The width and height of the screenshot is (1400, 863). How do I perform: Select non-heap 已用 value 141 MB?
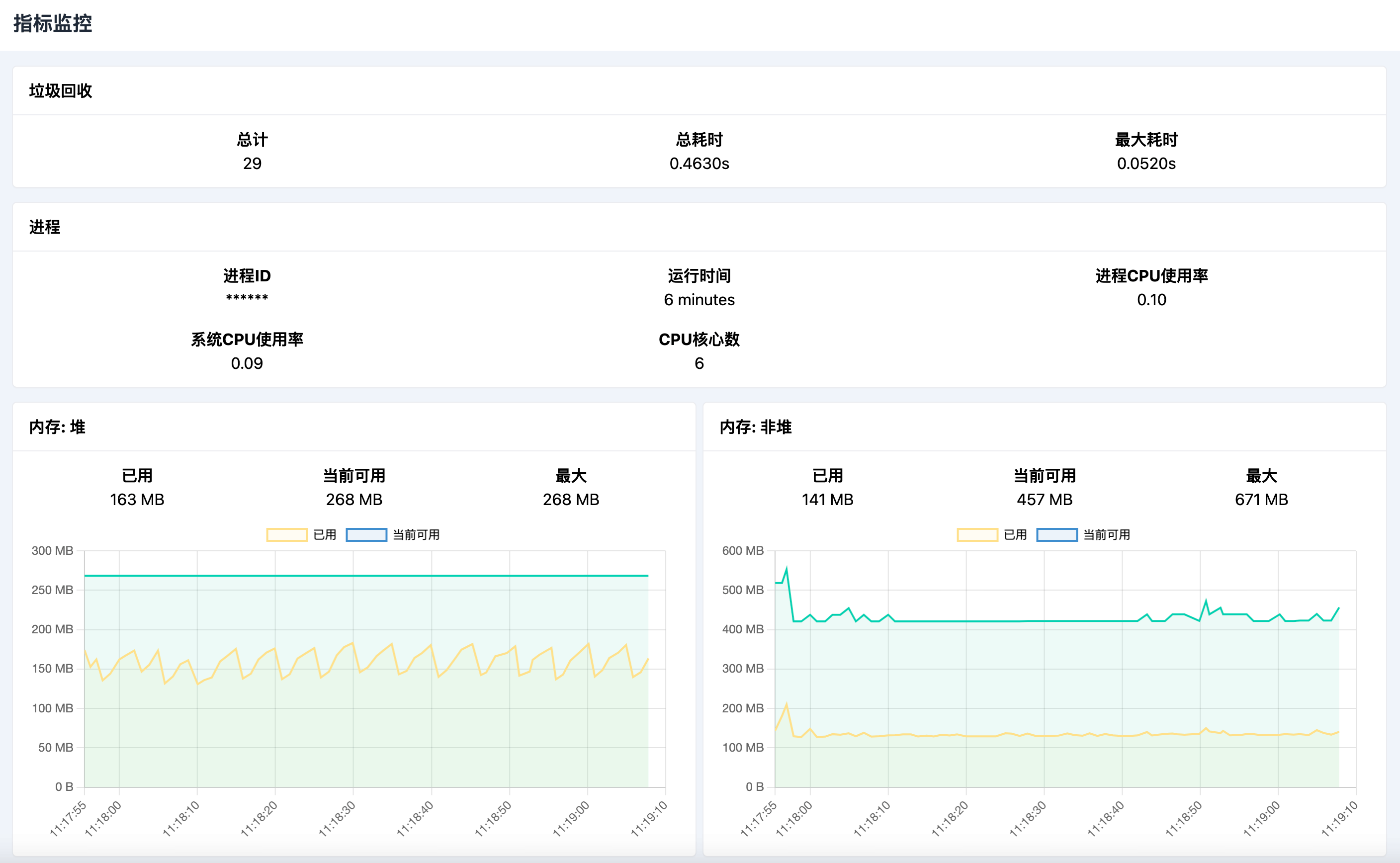coord(828,500)
